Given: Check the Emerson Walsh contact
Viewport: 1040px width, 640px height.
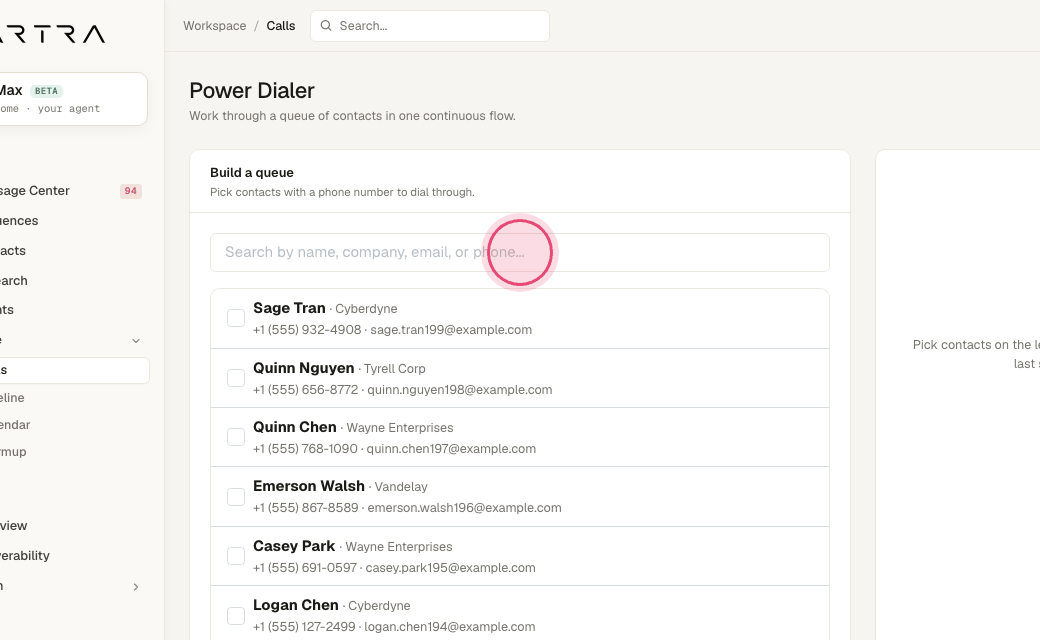Looking at the screenshot, I should point(236,497).
